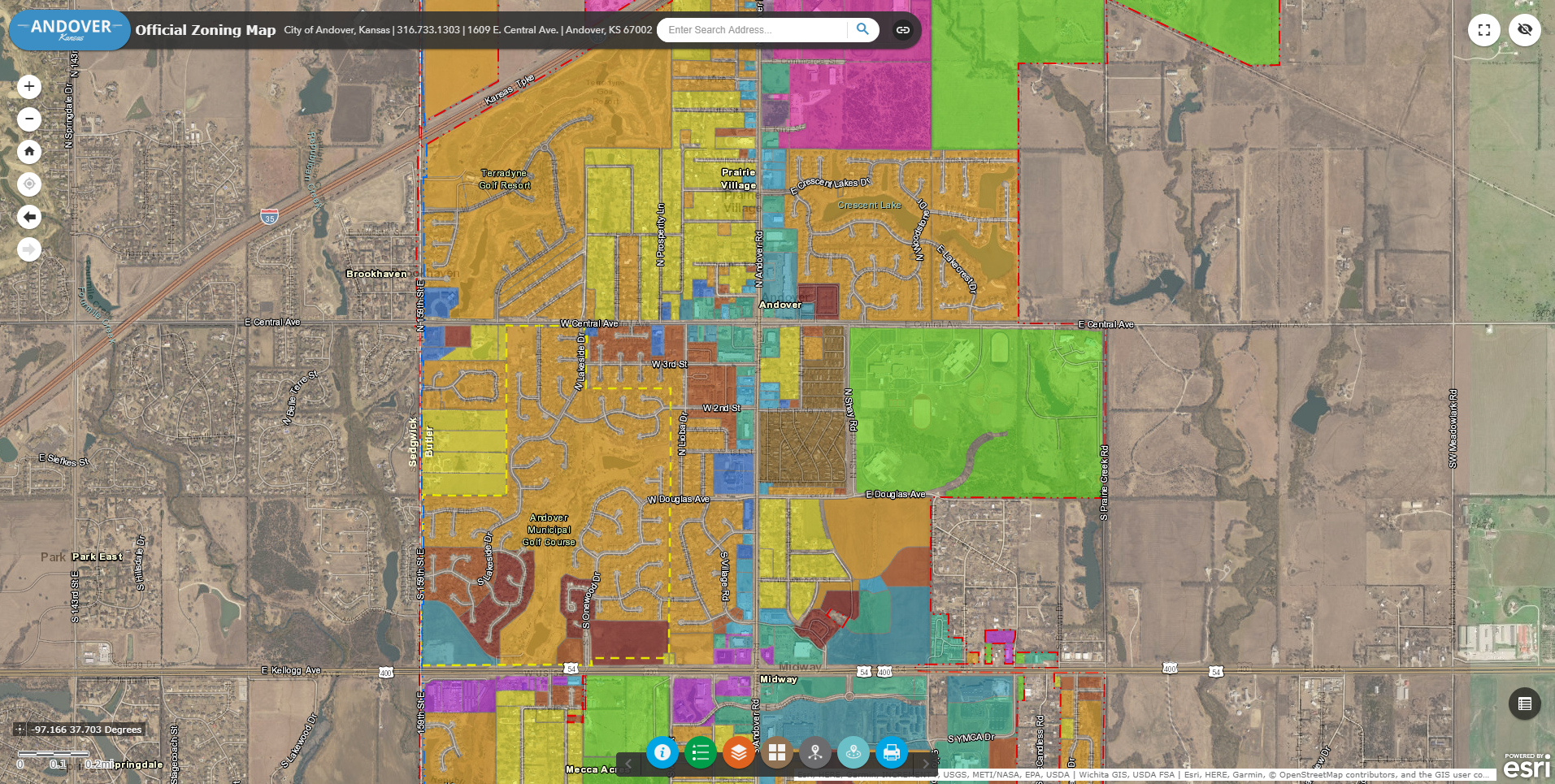Toggle UI visibility with the eye-slash button

(x=1526, y=29)
